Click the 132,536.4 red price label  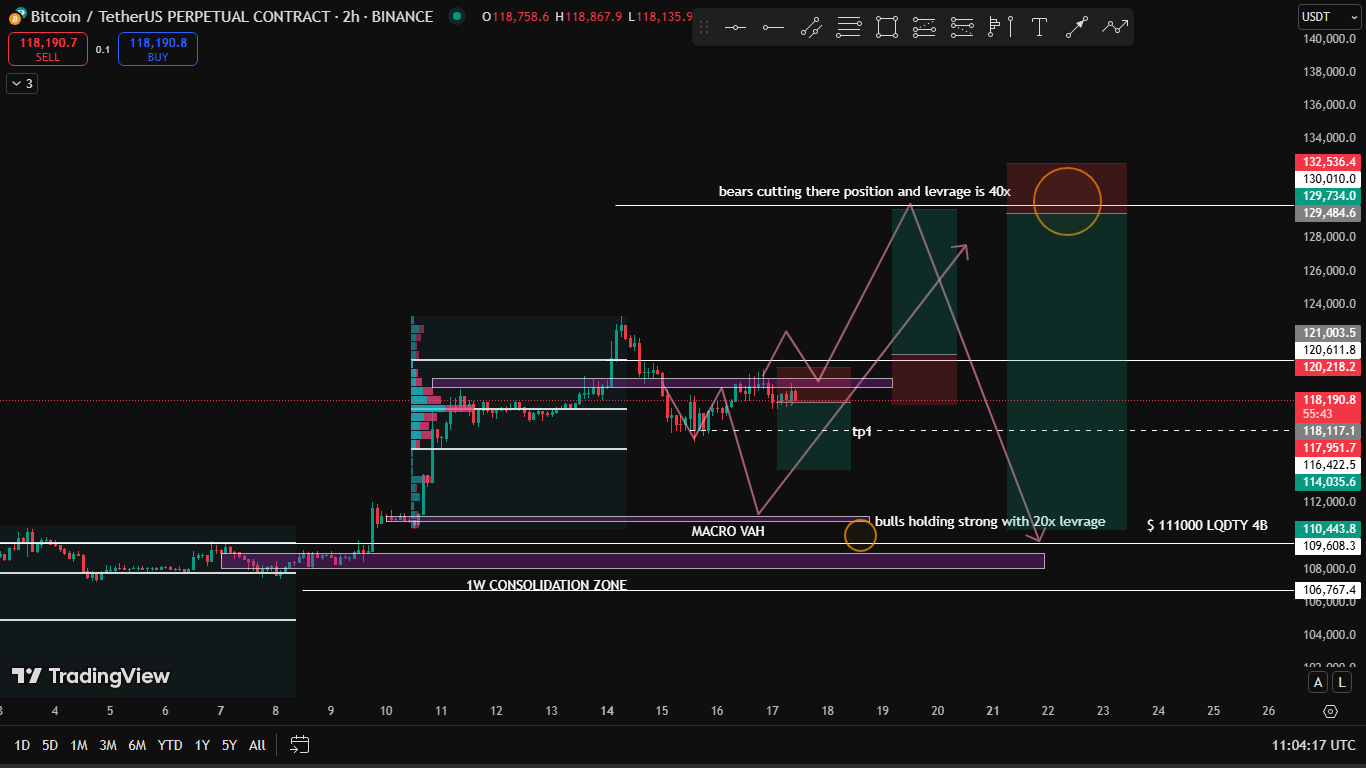(1327, 162)
